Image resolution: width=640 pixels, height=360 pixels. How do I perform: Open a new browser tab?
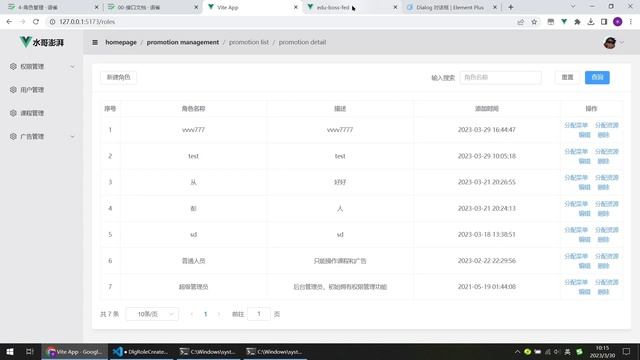(x=511, y=7)
